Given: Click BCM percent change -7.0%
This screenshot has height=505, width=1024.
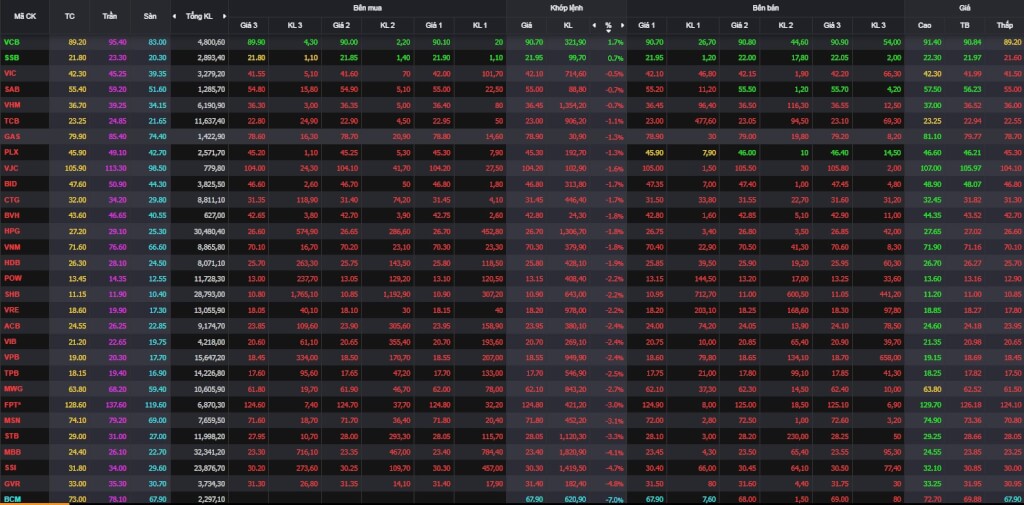Looking at the screenshot, I should click(615, 499).
